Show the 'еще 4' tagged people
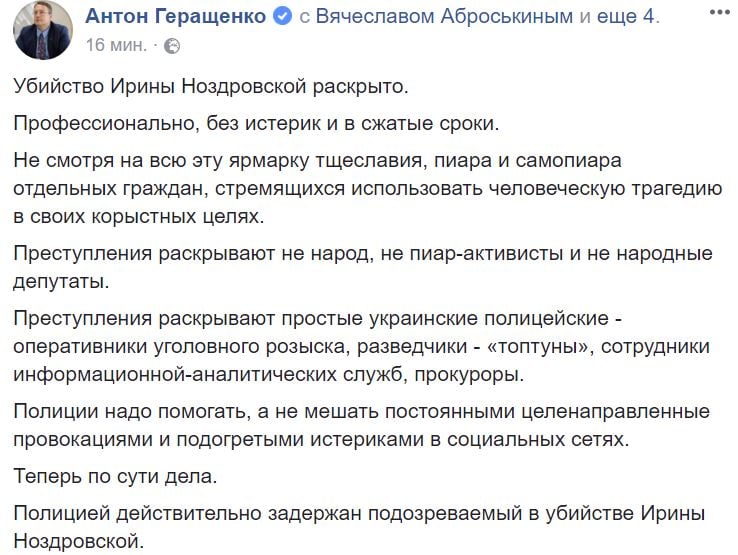The height and width of the screenshot is (555, 738). [x=625, y=16]
